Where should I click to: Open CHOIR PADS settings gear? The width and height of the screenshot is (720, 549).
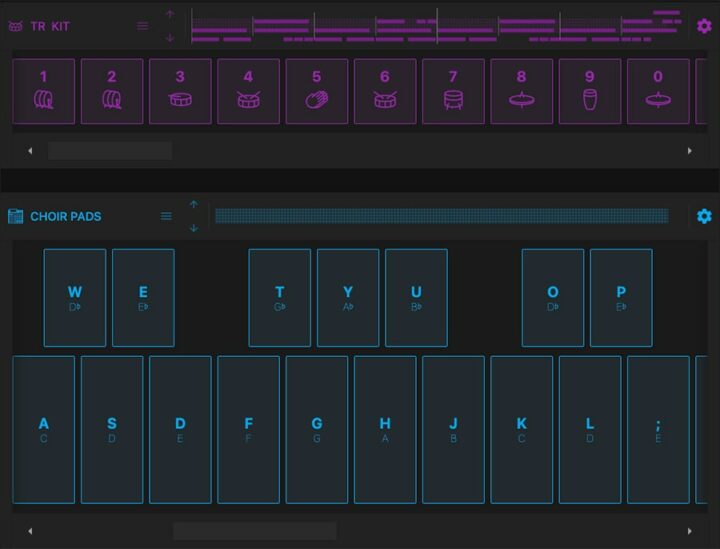pyautogui.click(x=704, y=216)
